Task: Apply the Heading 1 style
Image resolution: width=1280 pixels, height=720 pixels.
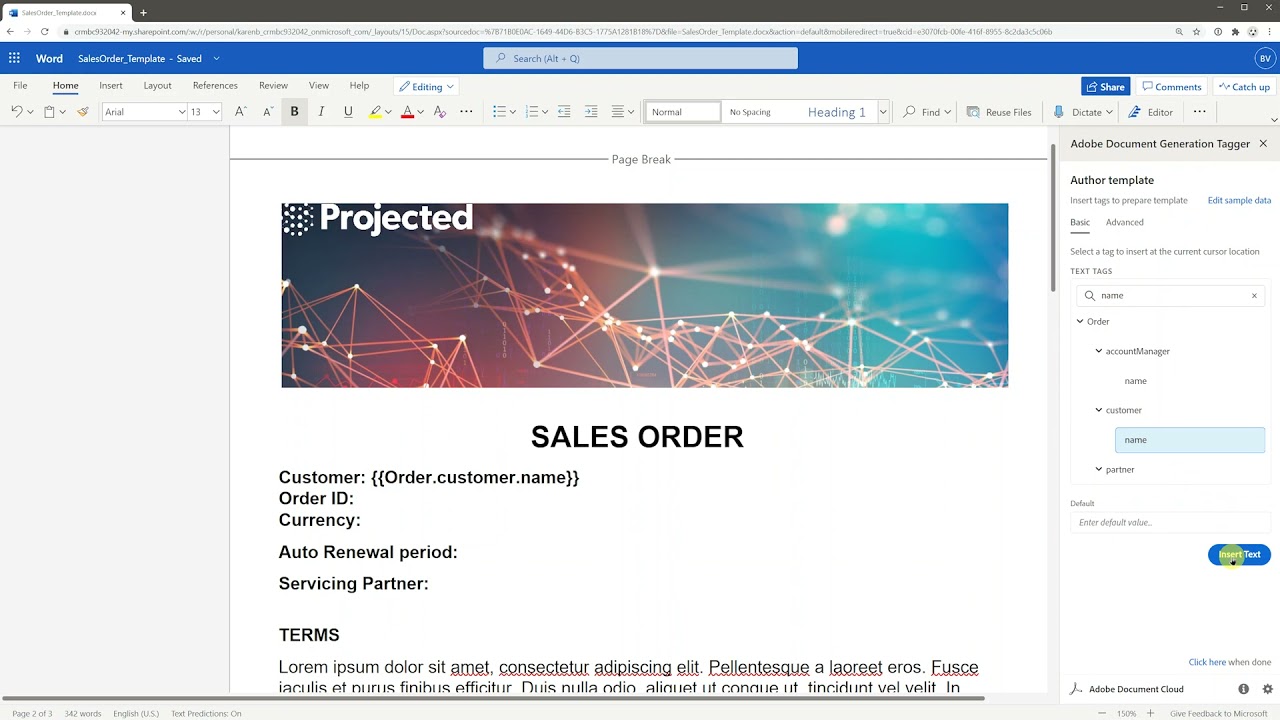Action: point(837,112)
